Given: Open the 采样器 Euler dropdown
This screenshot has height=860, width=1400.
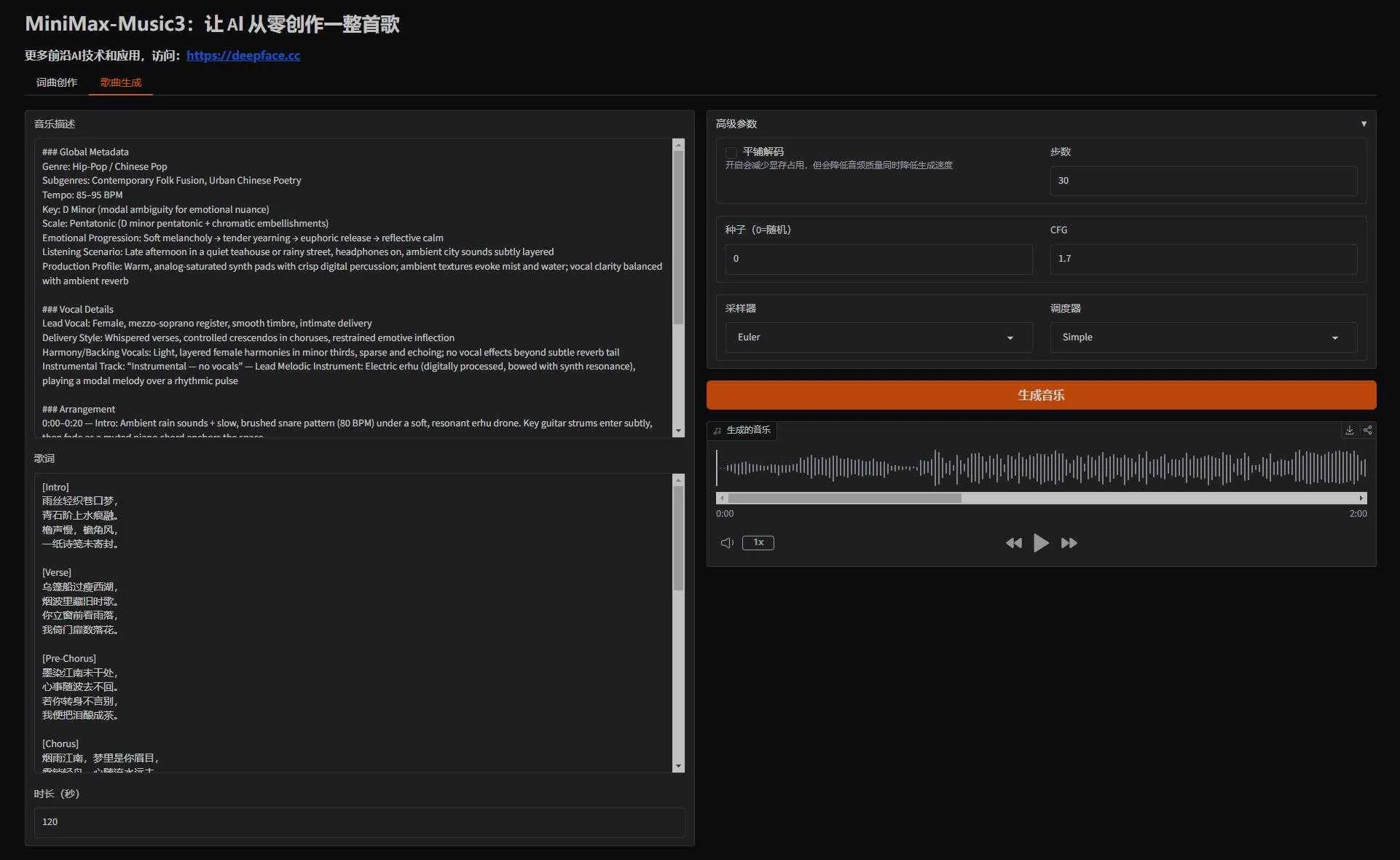Looking at the screenshot, I should (879, 337).
